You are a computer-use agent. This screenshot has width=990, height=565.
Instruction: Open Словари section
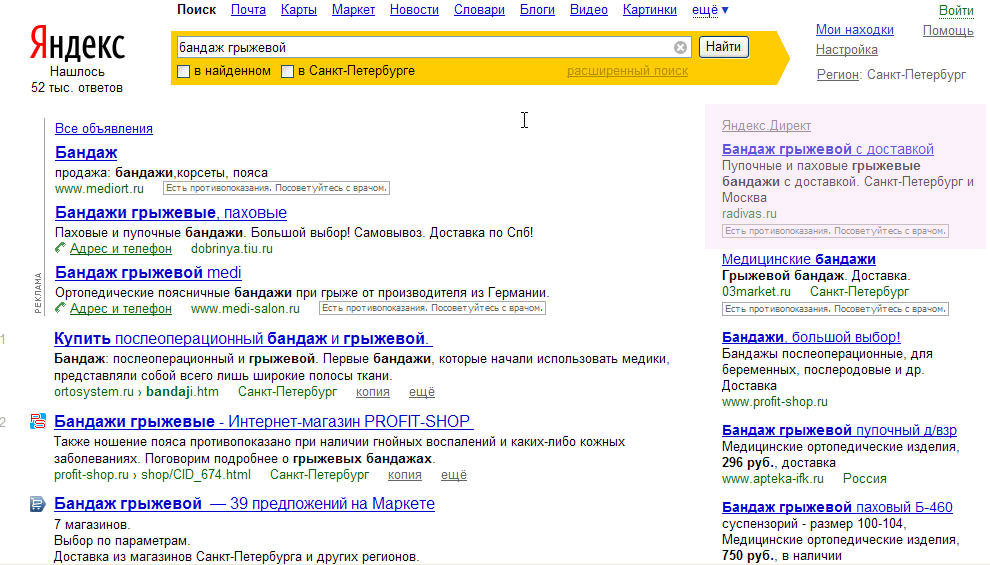[479, 10]
